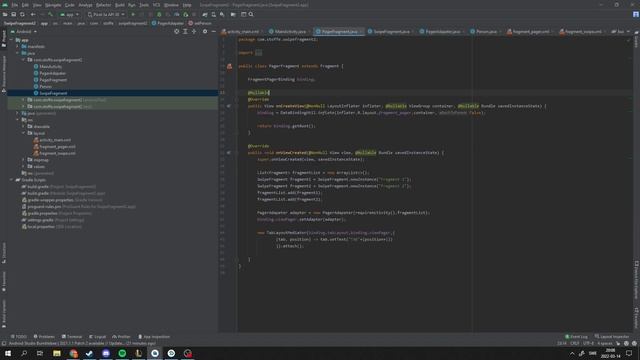The height and width of the screenshot is (360, 640).
Task: Open the Profiler tool window
Action: [121, 337]
